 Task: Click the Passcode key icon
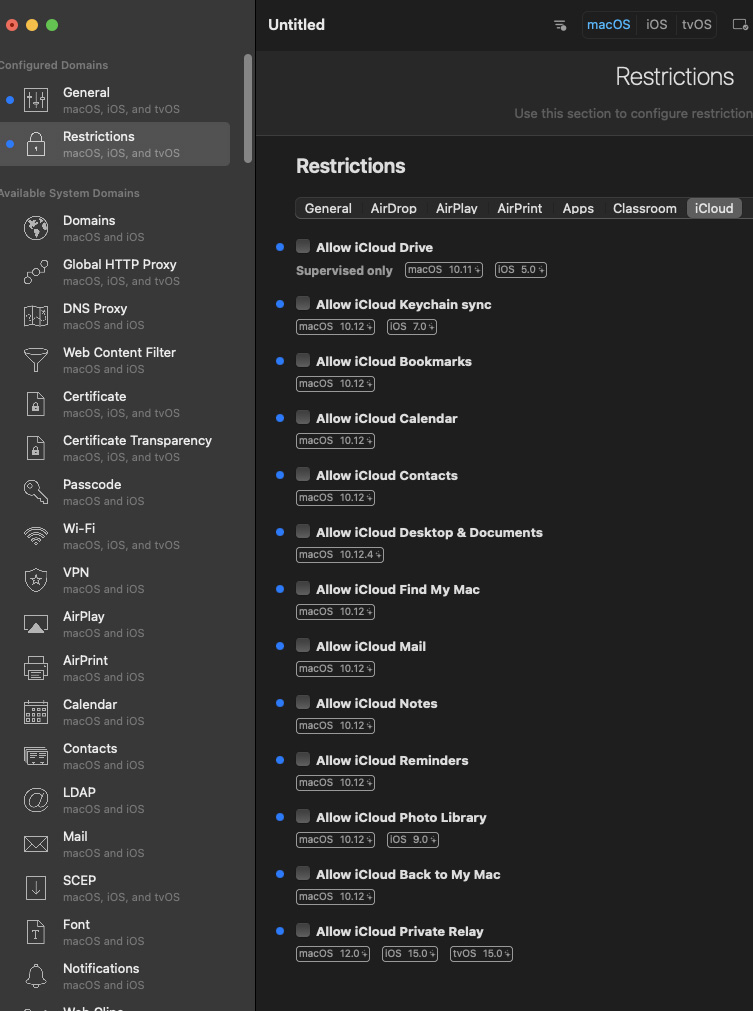tap(36, 492)
